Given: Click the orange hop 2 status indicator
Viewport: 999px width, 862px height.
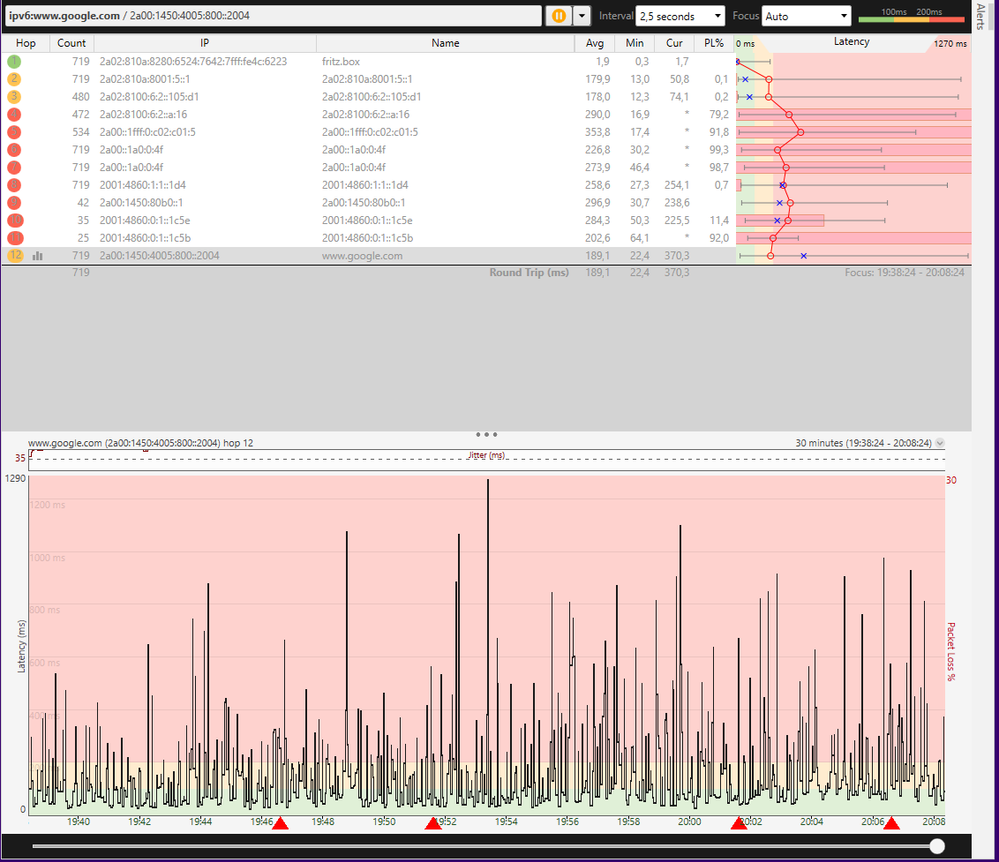Looking at the screenshot, I should point(13,79).
